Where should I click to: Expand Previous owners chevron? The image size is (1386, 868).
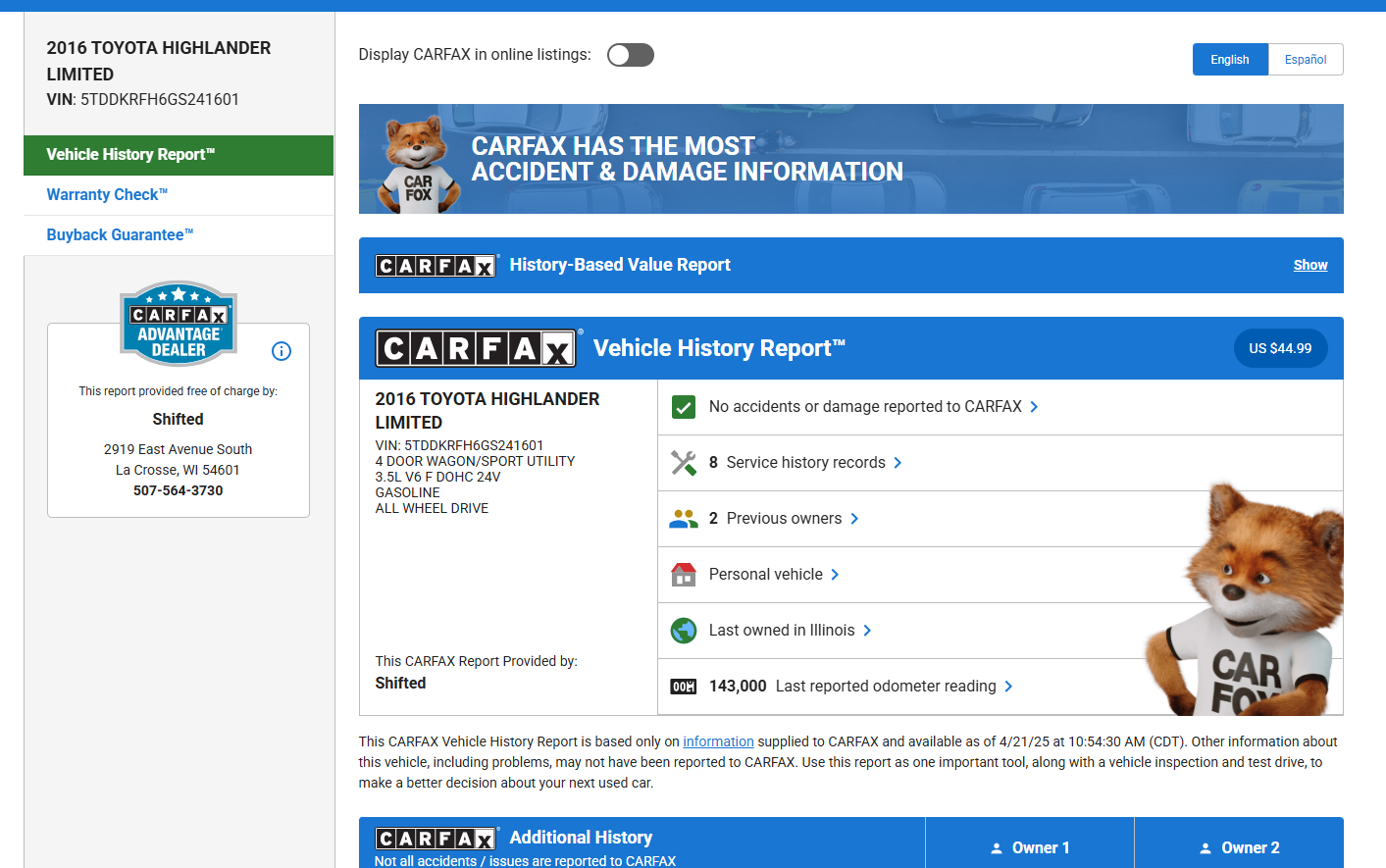click(854, 519)
